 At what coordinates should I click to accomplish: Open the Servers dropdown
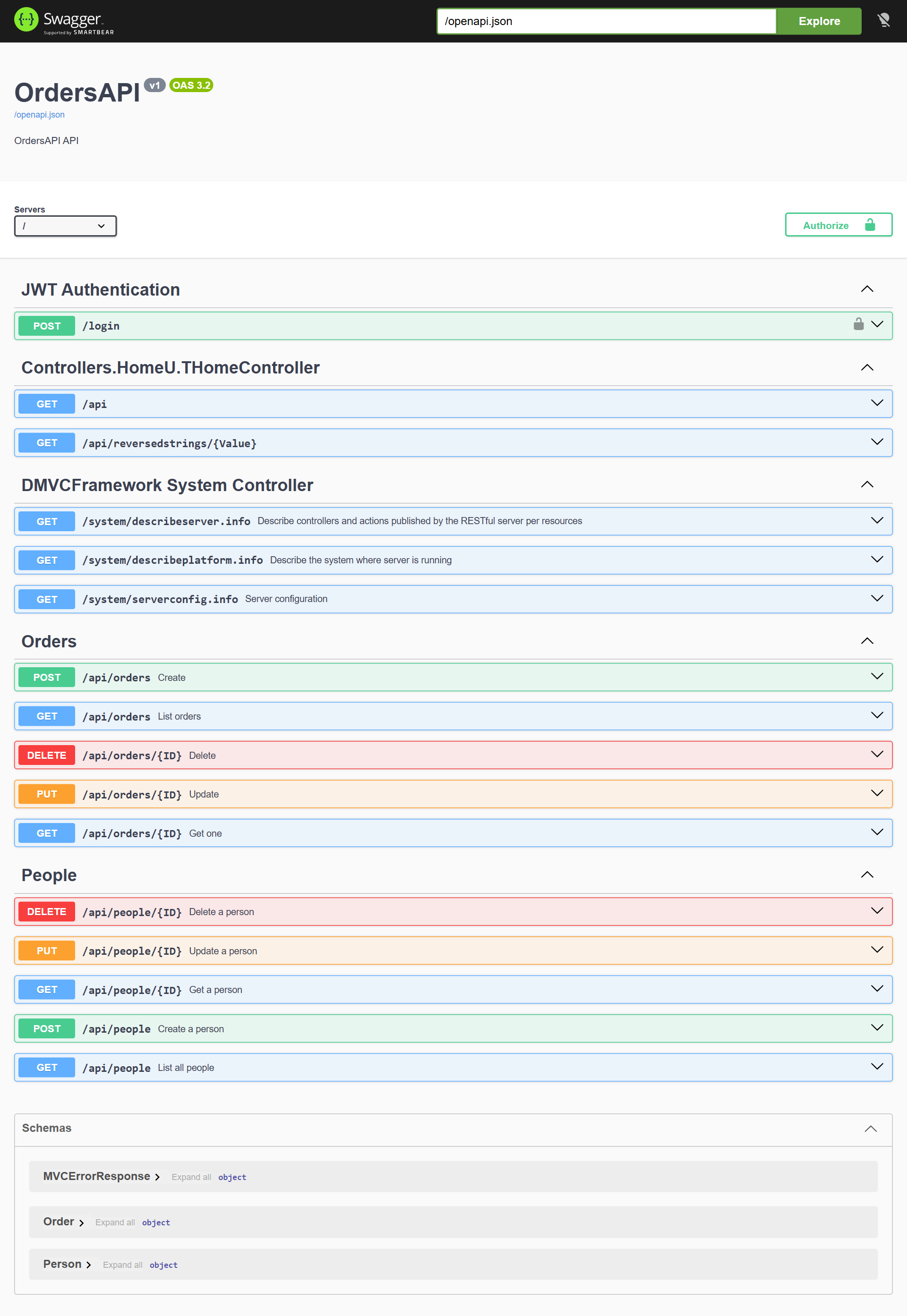[x=65, y=226]
